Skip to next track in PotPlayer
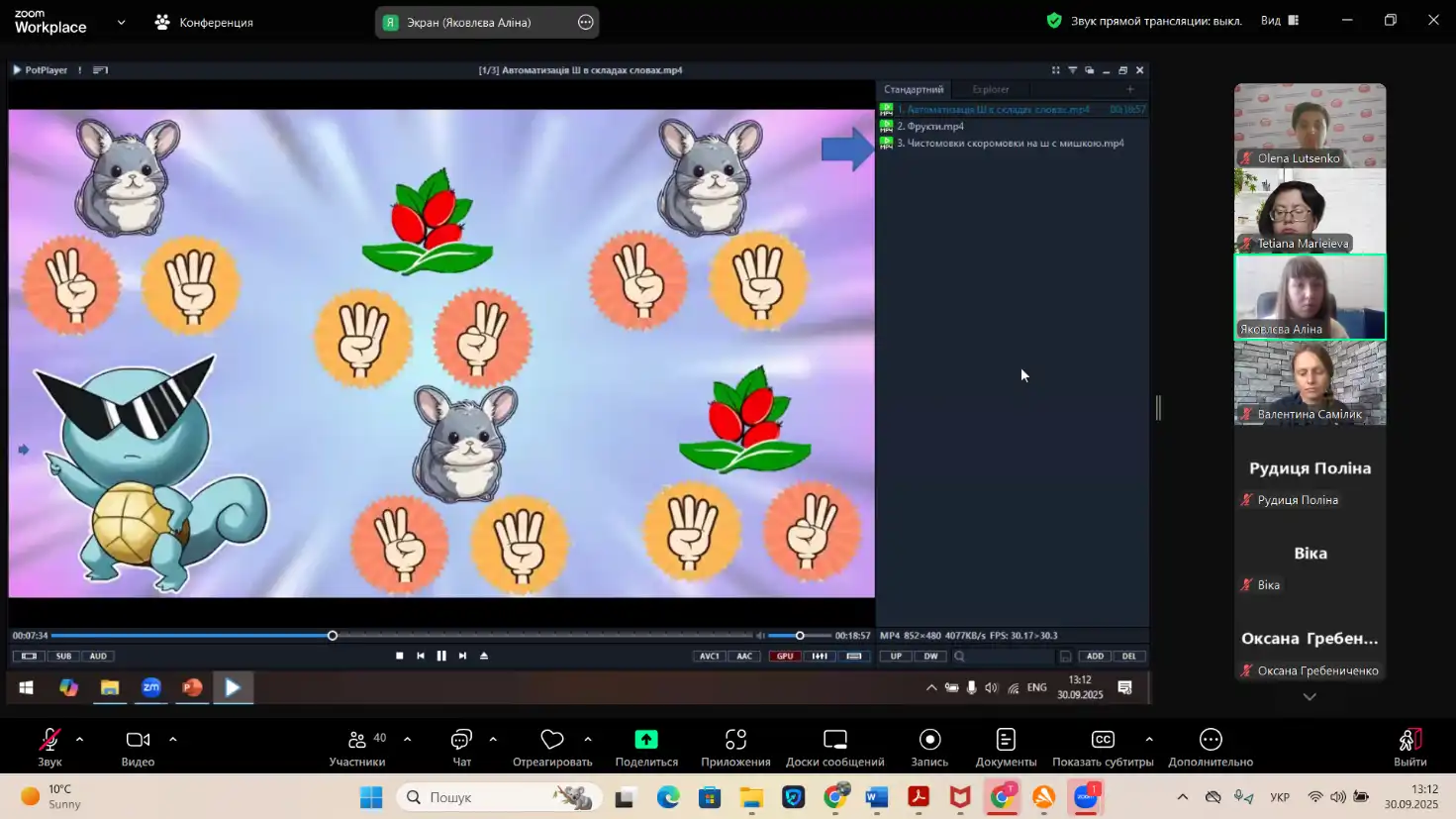The image size is (1456, 819). coord(462,656)
